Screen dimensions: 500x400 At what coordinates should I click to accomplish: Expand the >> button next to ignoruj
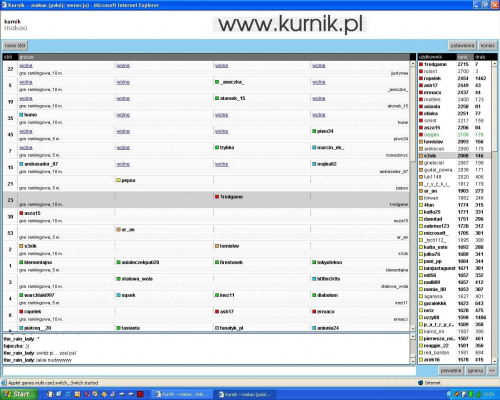tap(492, 370)
